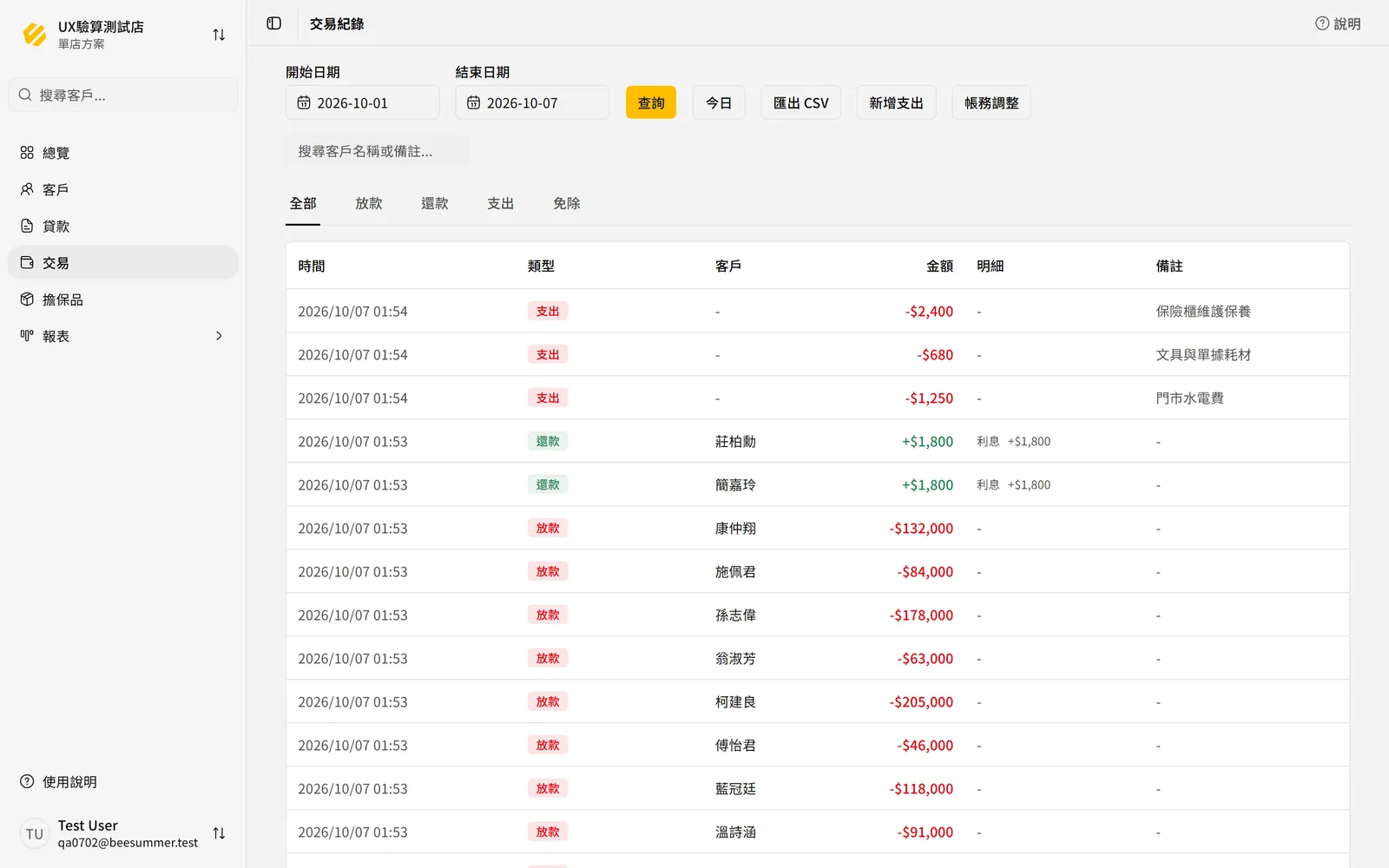The width and height of the screenshot is (1389, 868).
Task: Click 帳務調整 button
Action: tap(991, 102)
